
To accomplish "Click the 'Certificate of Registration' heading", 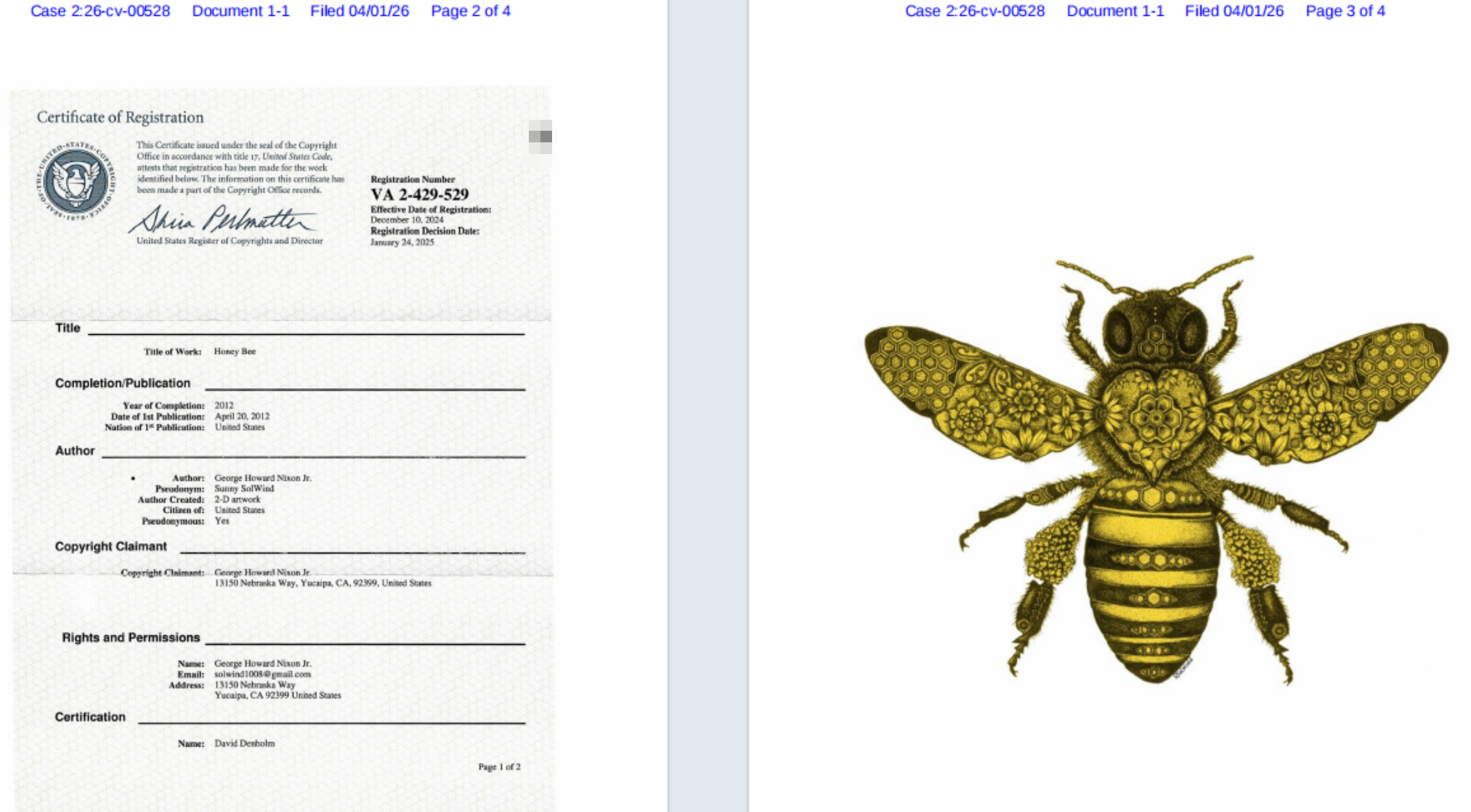I will pos(121,117).
